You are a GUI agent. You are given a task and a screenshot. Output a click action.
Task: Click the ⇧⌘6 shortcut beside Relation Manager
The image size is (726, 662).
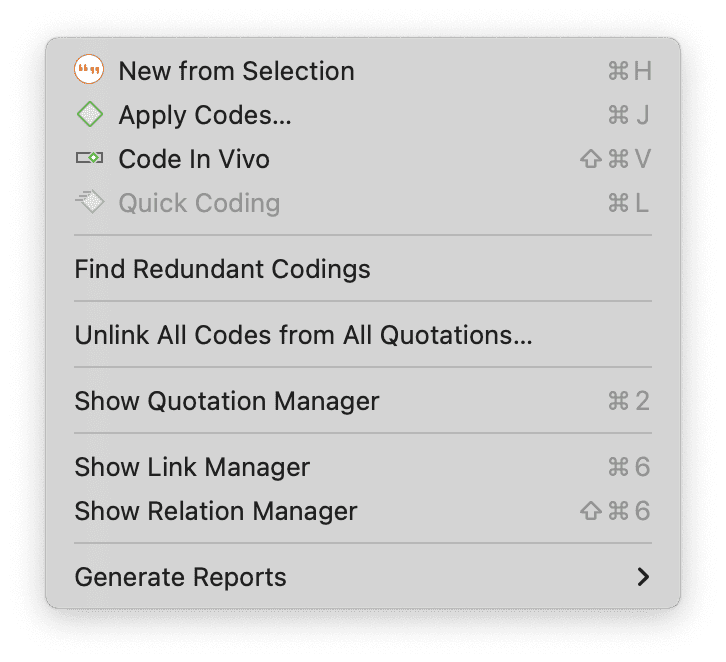coord(615,511)
